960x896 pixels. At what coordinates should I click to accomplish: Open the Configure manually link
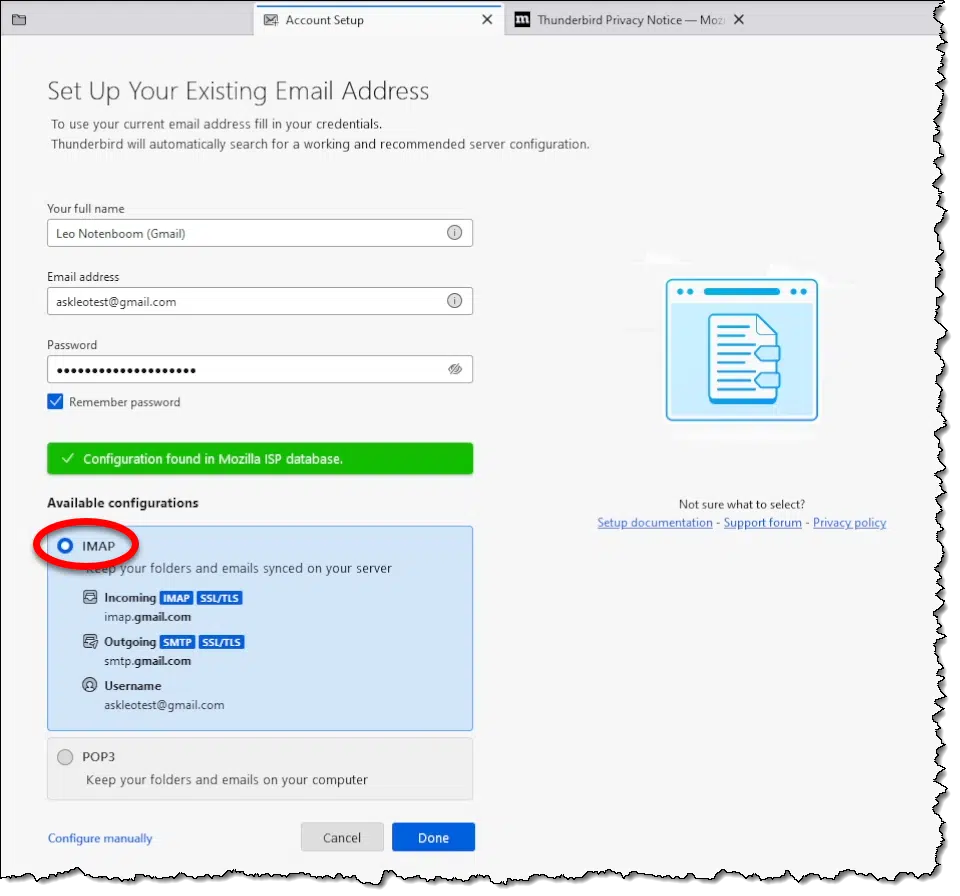coord(100,838)
